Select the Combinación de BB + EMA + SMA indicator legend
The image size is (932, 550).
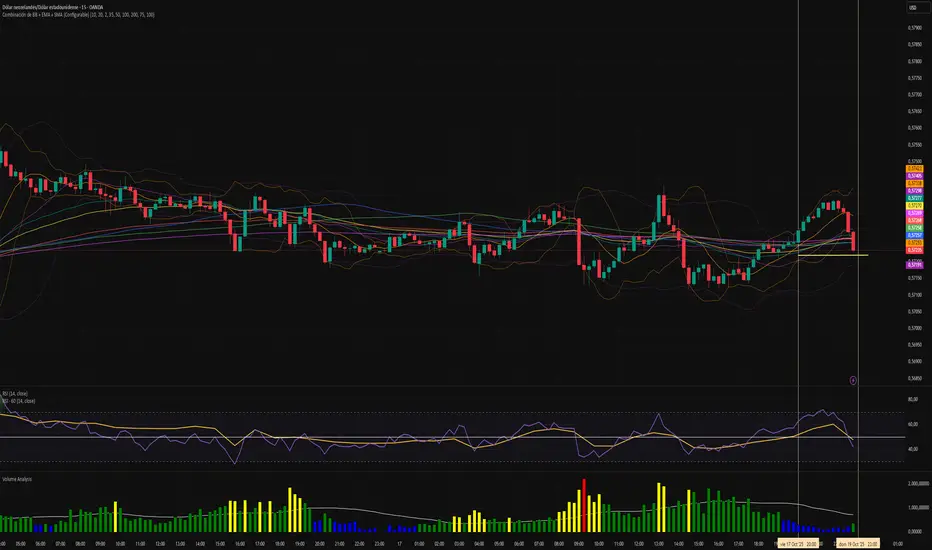(x=78, y=14)
